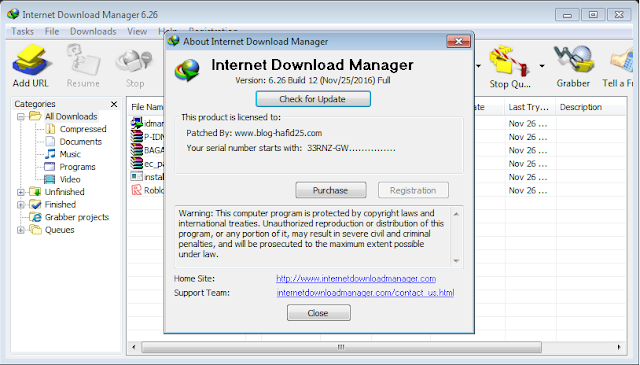Click IDM logo in About dialog
Viewport: 640px width, 365px height.
(187, 70)
